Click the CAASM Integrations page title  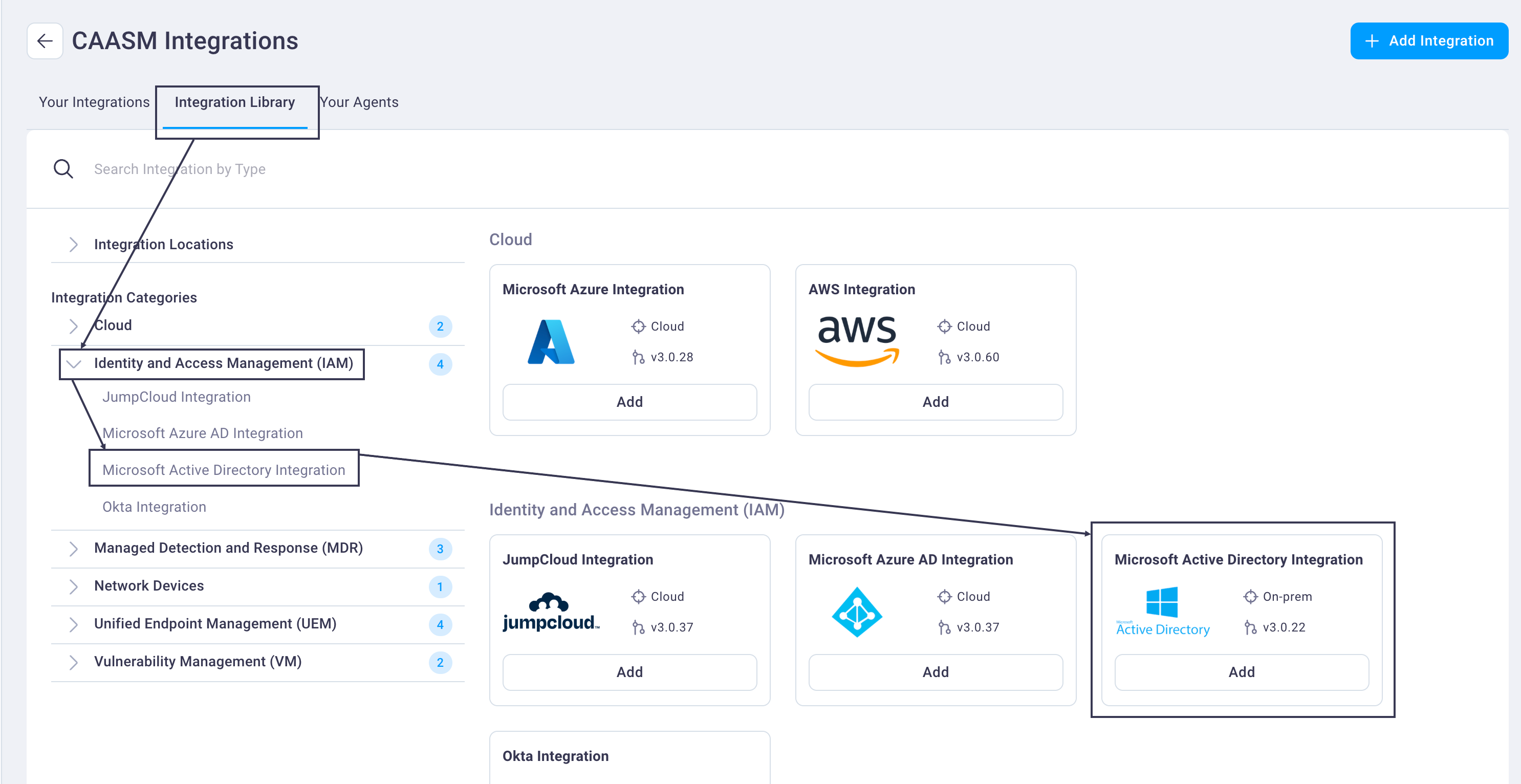click(185, 41)
